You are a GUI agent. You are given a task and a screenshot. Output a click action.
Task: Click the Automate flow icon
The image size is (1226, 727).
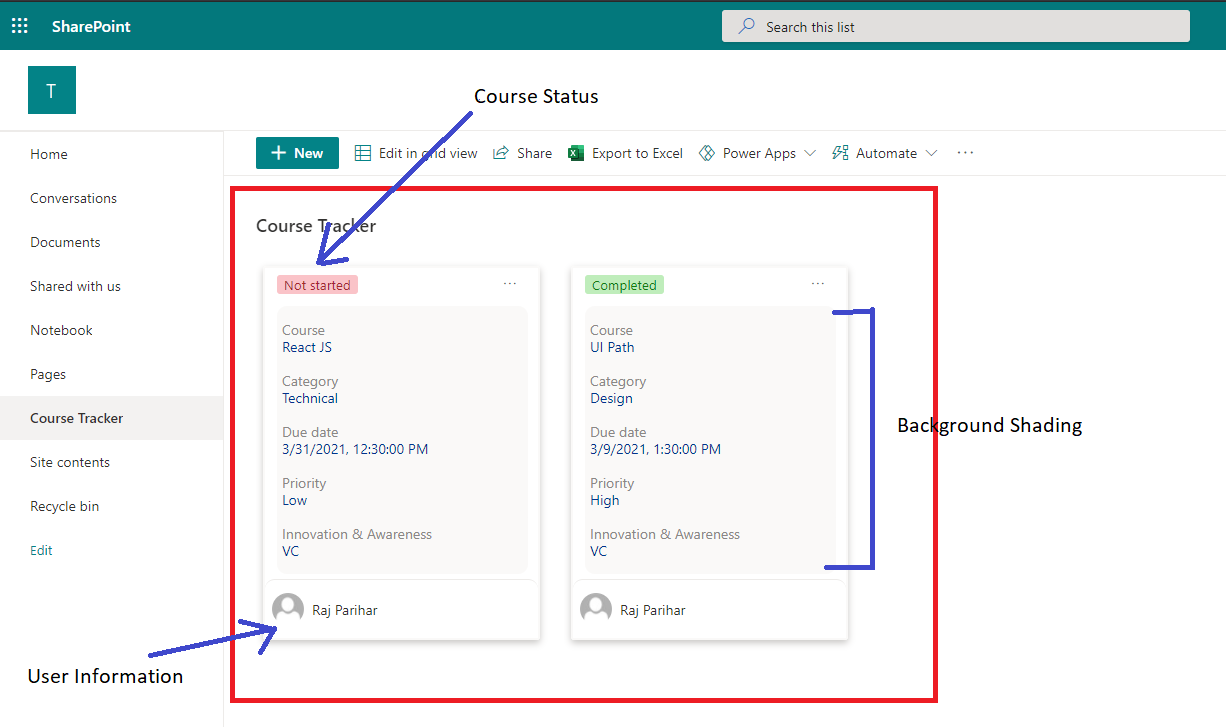click(x=840, y=152)
